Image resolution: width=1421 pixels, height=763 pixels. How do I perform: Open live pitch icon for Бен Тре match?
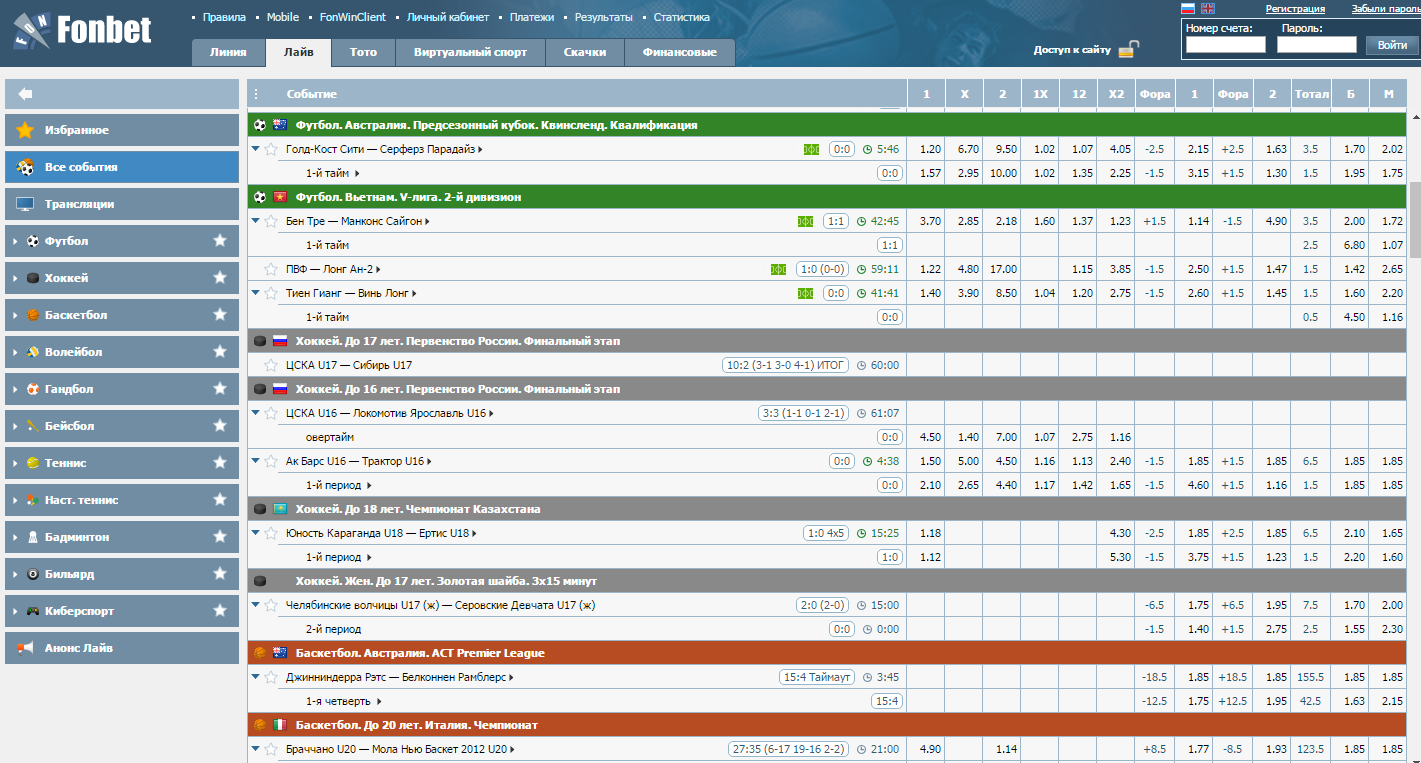pos(805,221)
